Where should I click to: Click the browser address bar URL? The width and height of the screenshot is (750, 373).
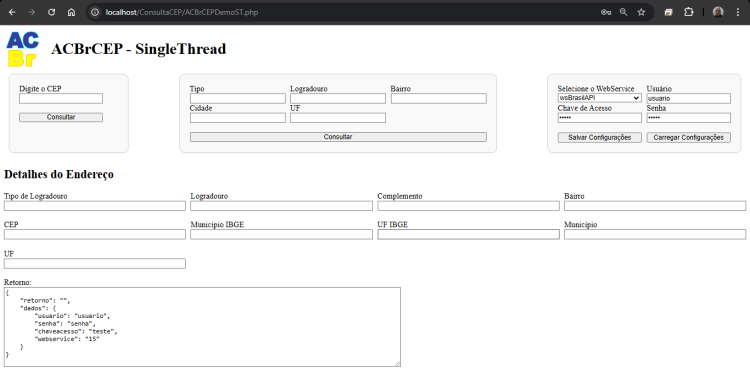pyautogui.click(x=182, y=12)
